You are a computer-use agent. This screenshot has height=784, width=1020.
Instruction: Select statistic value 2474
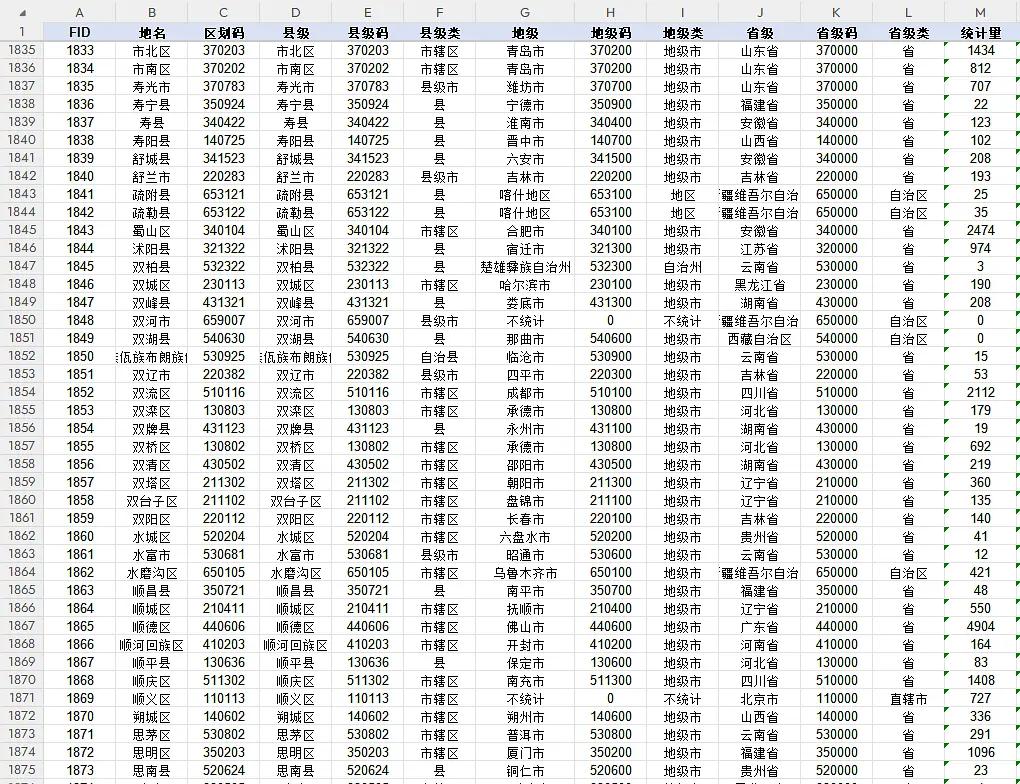click(x=980, y=231)
